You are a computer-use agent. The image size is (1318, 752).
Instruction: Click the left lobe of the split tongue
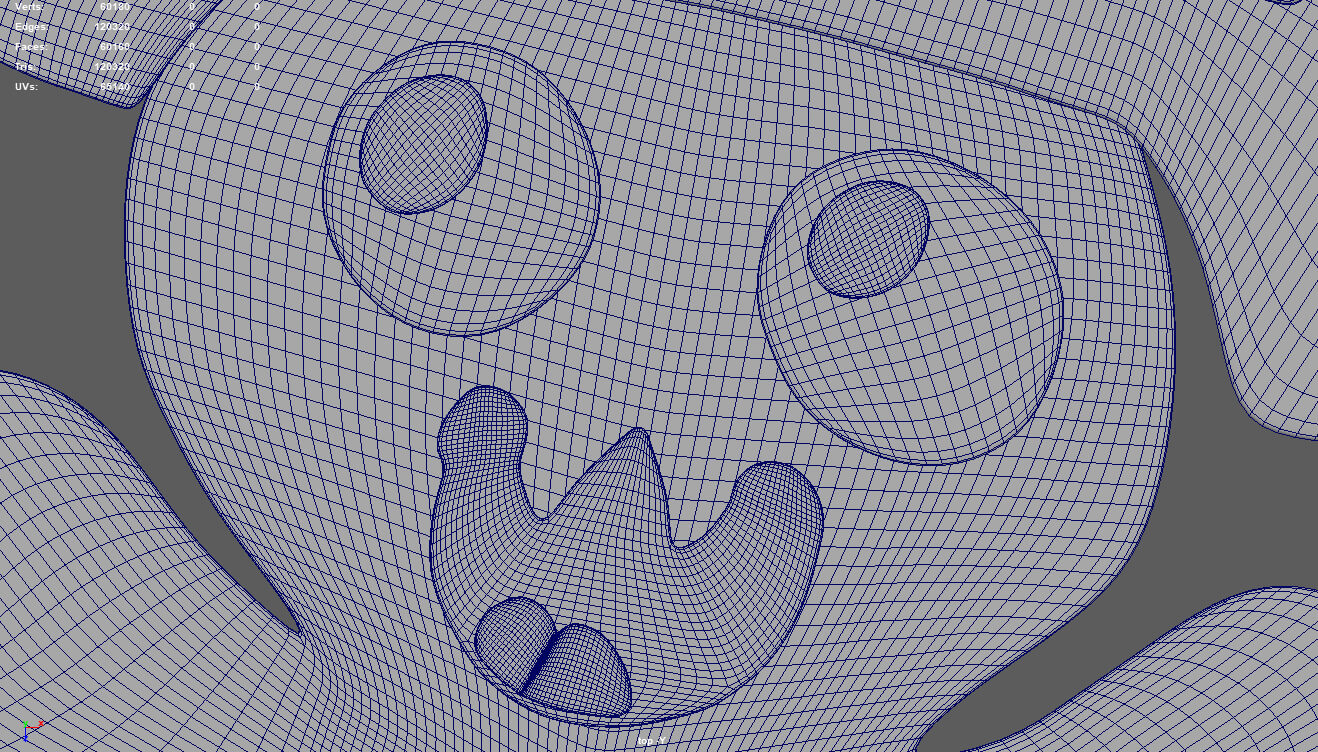512,640
